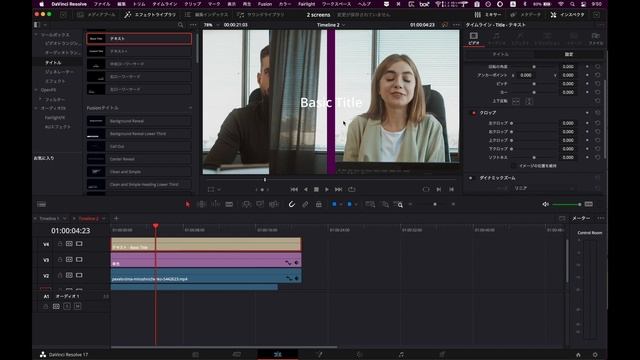The width and height of the screenshot is (640, 360).
Task: Click the Custom Zoom magnifier icon
Action: pyautogui.click(x=398, y=204)
